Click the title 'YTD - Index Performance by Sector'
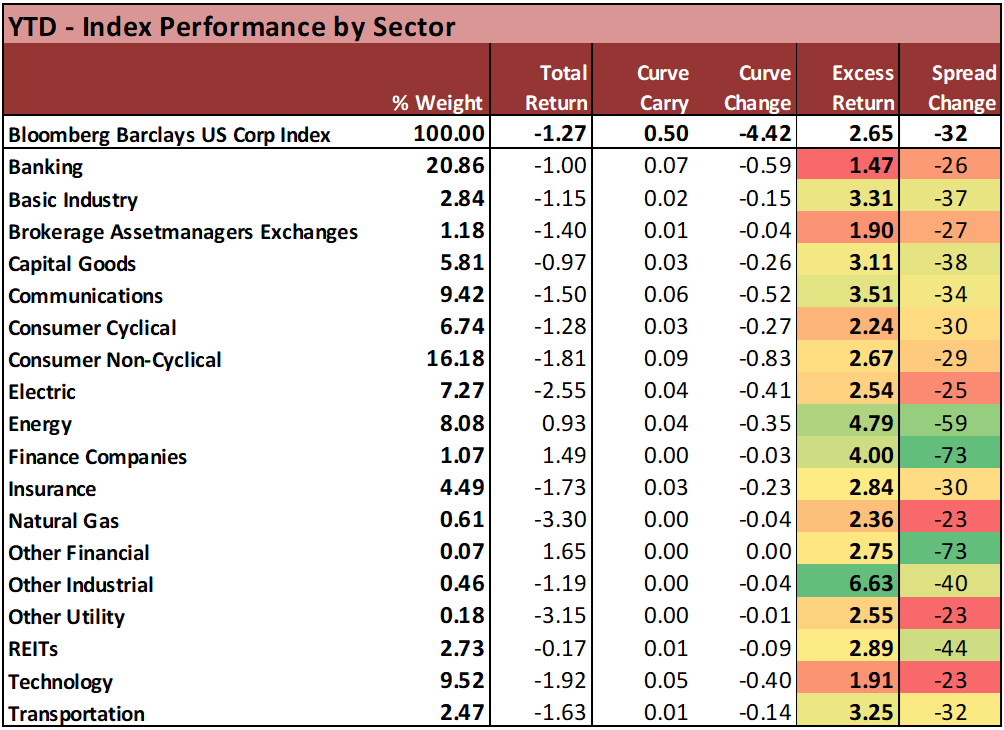Image resolution: width=1004 pixels, height=730 pixels. [x=231, y=24]
